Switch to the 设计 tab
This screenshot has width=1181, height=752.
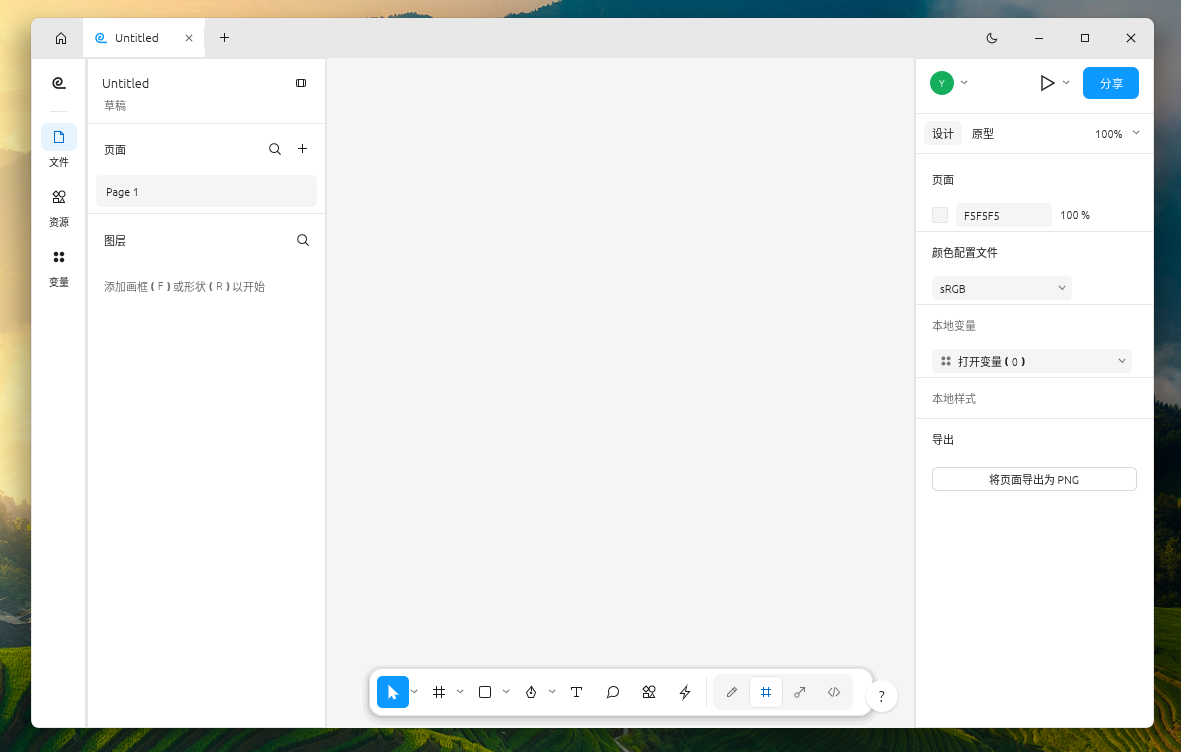click(x=943, y=134)
